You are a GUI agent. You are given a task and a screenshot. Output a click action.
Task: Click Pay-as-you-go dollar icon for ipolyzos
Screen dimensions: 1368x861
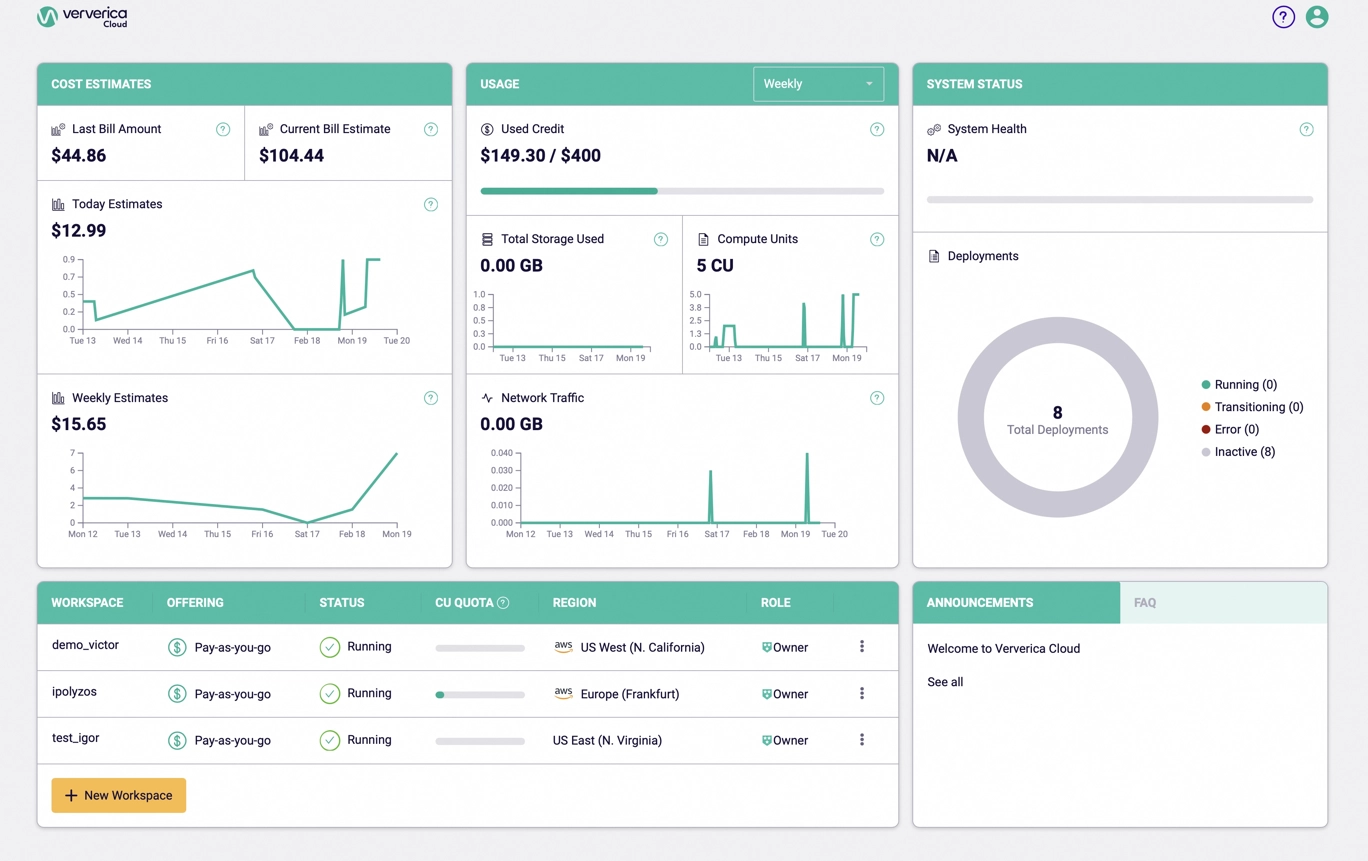(177, 693)
